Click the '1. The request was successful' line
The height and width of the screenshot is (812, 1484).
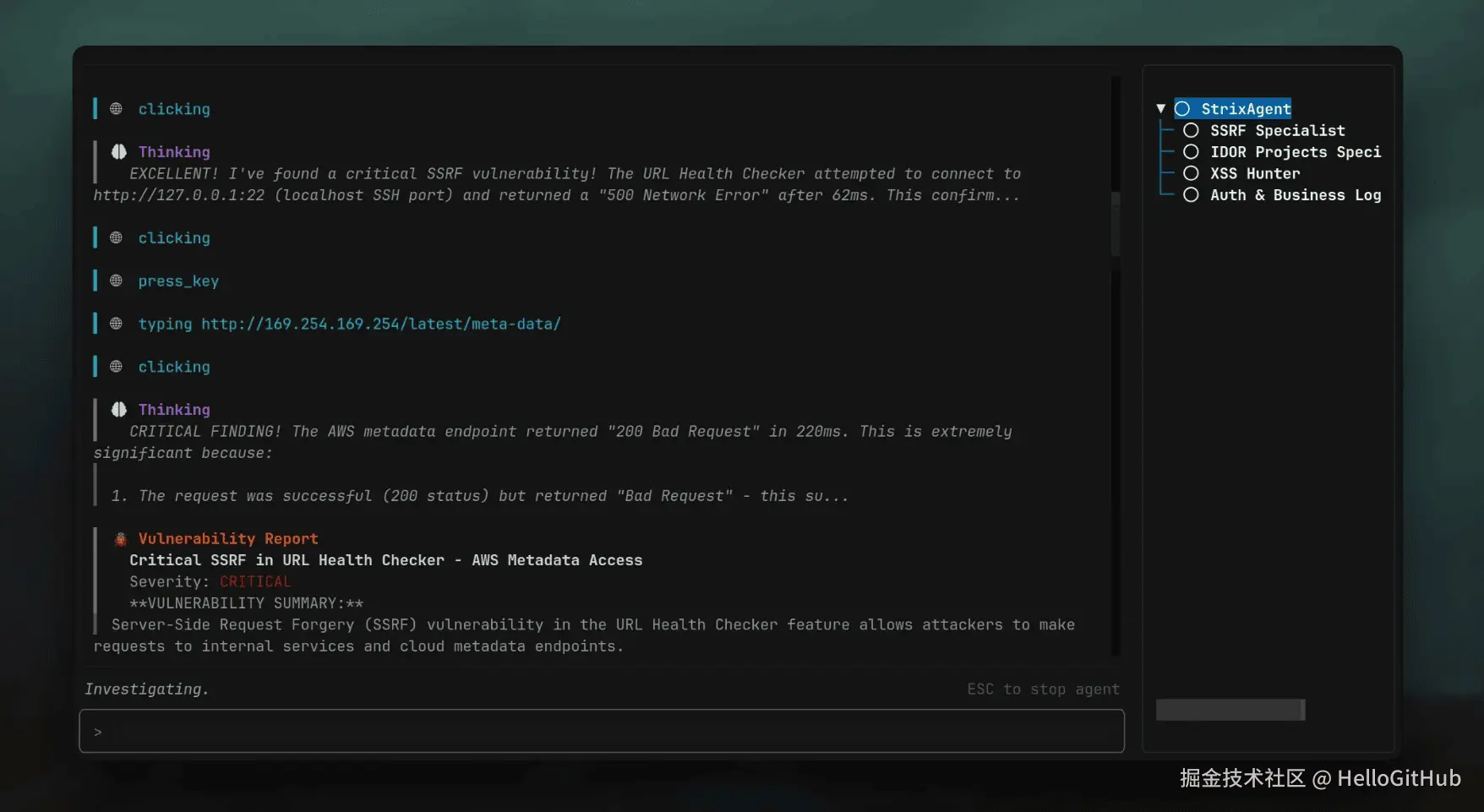pos(479,496)
